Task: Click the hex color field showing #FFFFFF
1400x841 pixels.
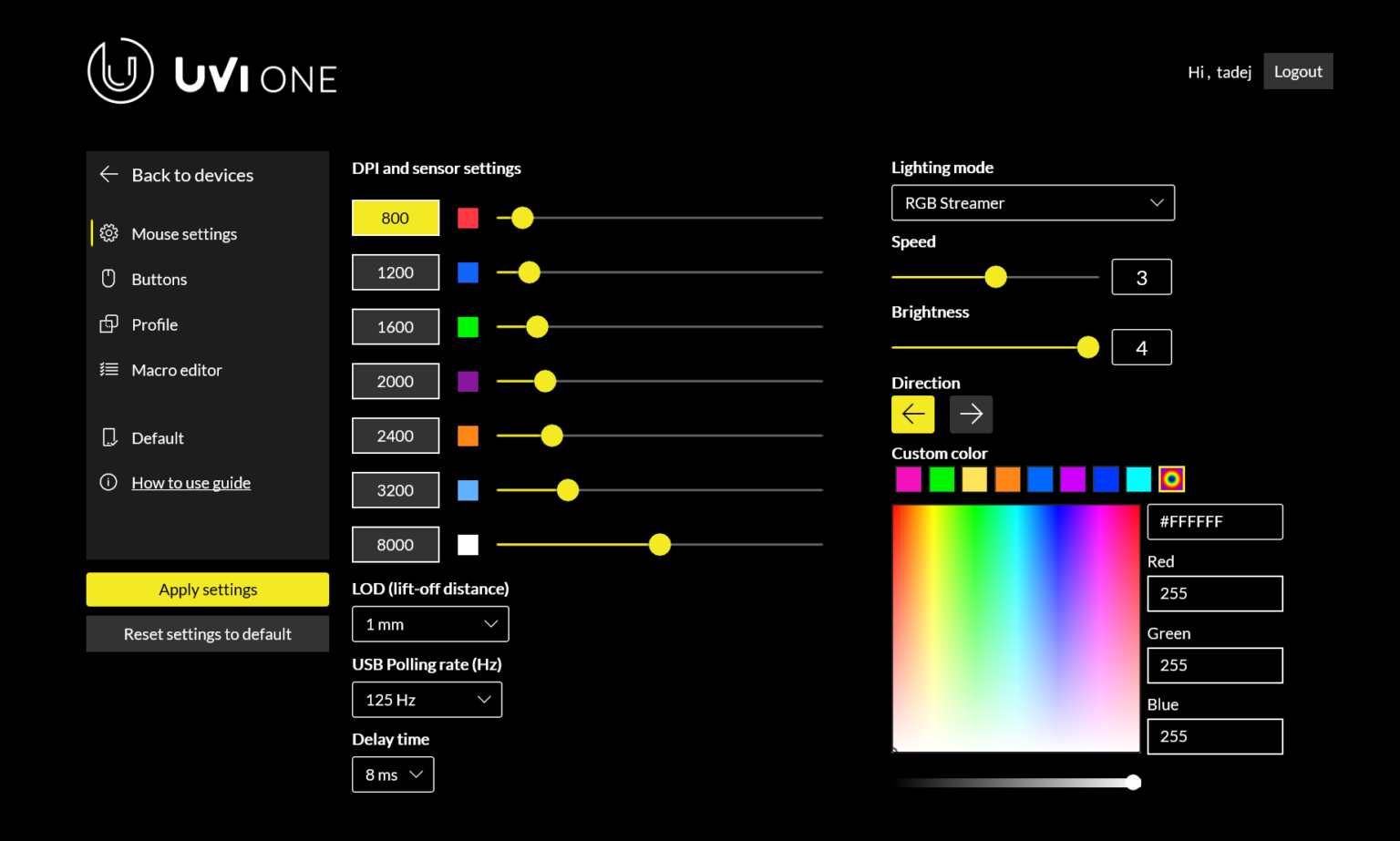Action: 1214,521
